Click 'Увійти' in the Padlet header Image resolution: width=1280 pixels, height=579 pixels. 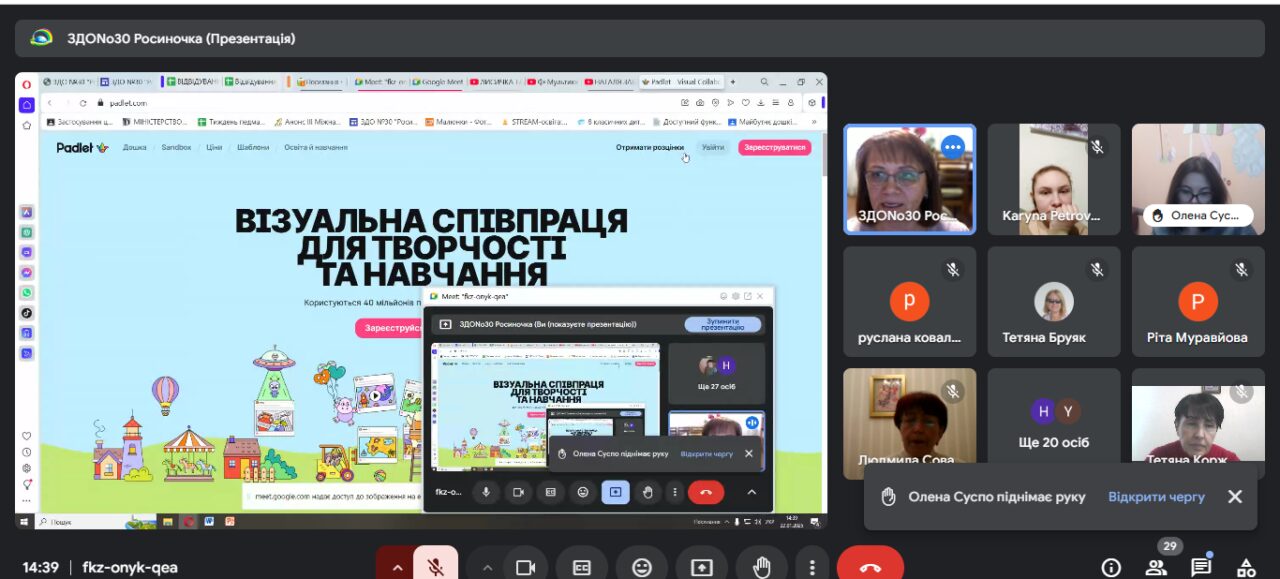tap(713, 147)
